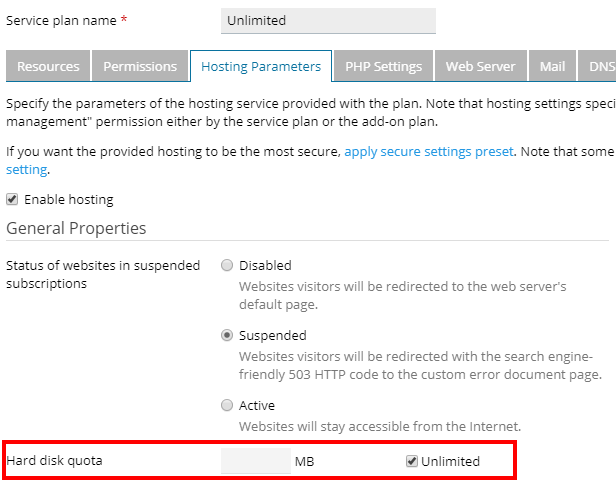The width and height of the screenshot is (616, 482).
Task: Open the PHP Settings tab
Action: 383,67
